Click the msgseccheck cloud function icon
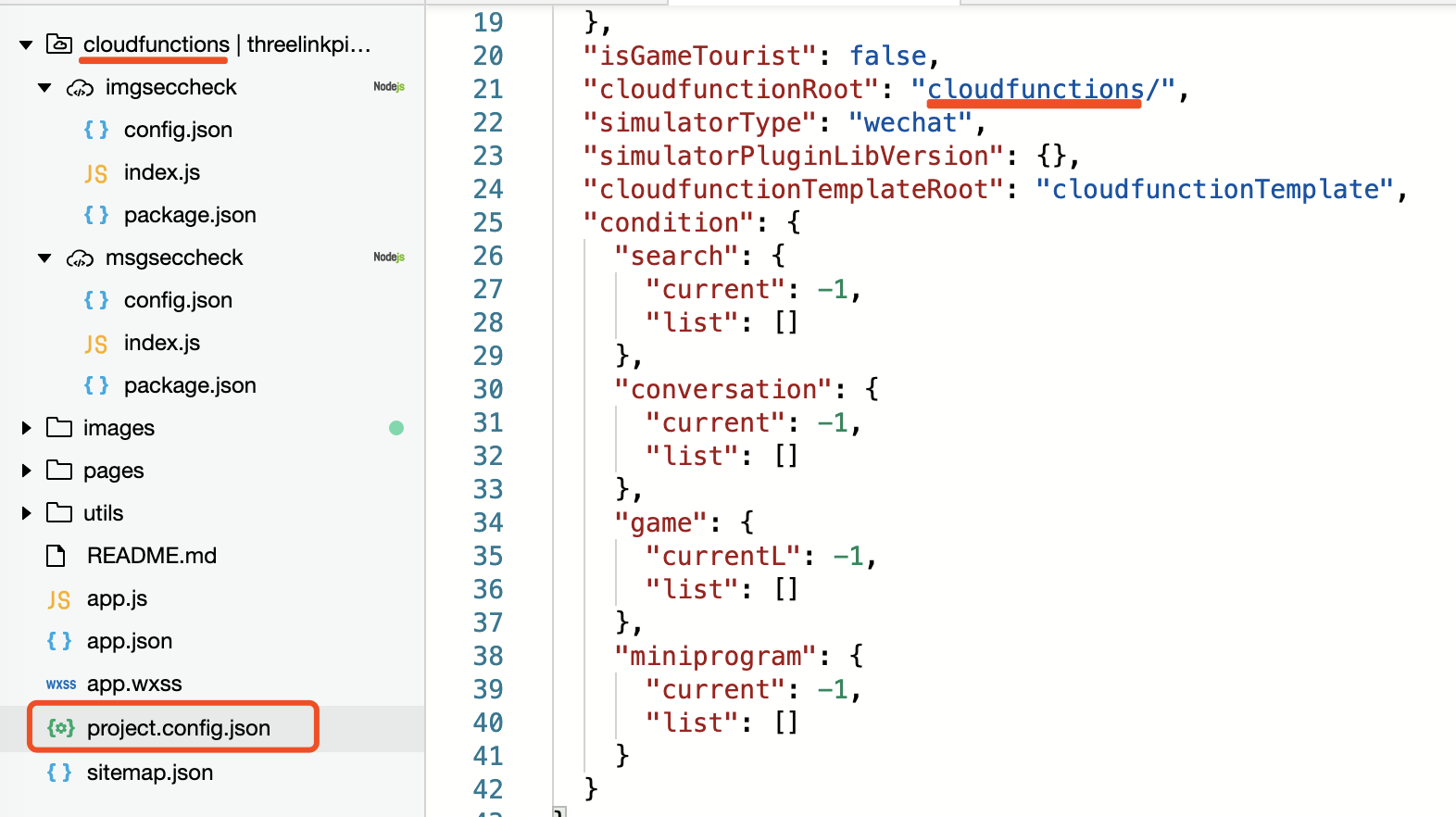Image resolution: width=1456 pixels, height=817 pixels. tap(80, 258)
